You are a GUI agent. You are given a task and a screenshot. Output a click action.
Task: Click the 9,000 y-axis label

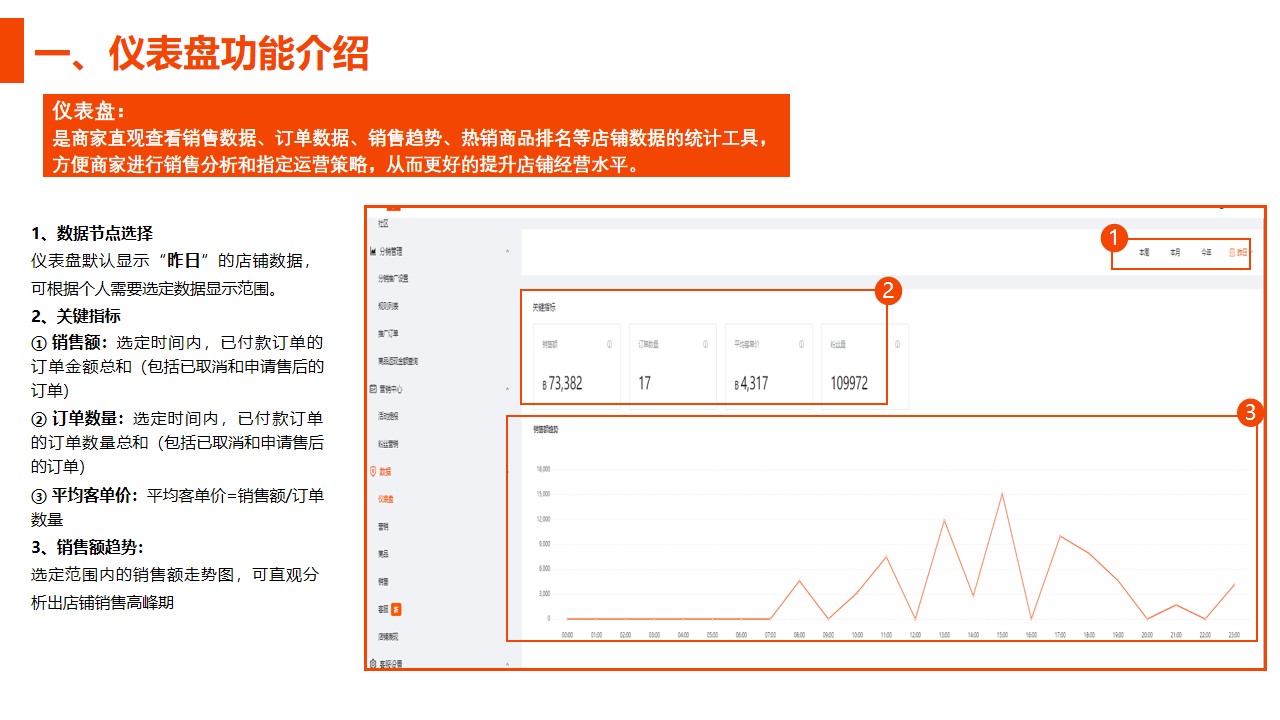545,543
